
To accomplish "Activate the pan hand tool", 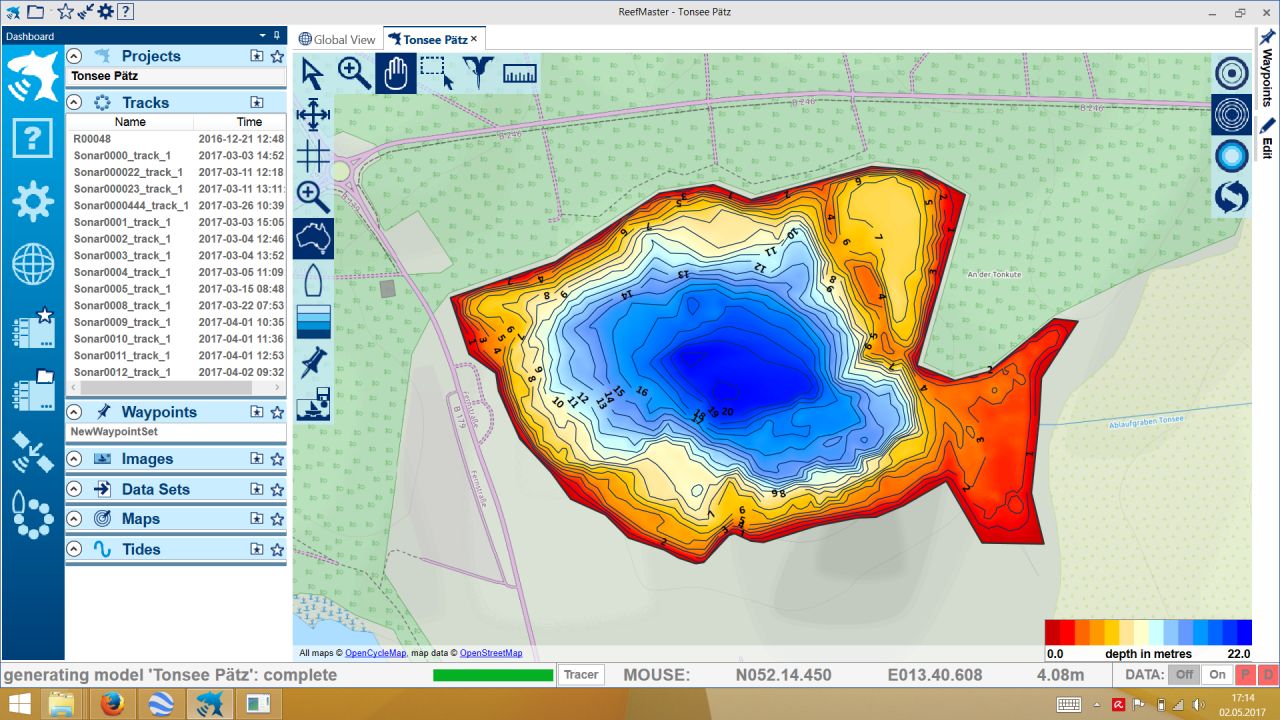I will click(x=396, y=74).
